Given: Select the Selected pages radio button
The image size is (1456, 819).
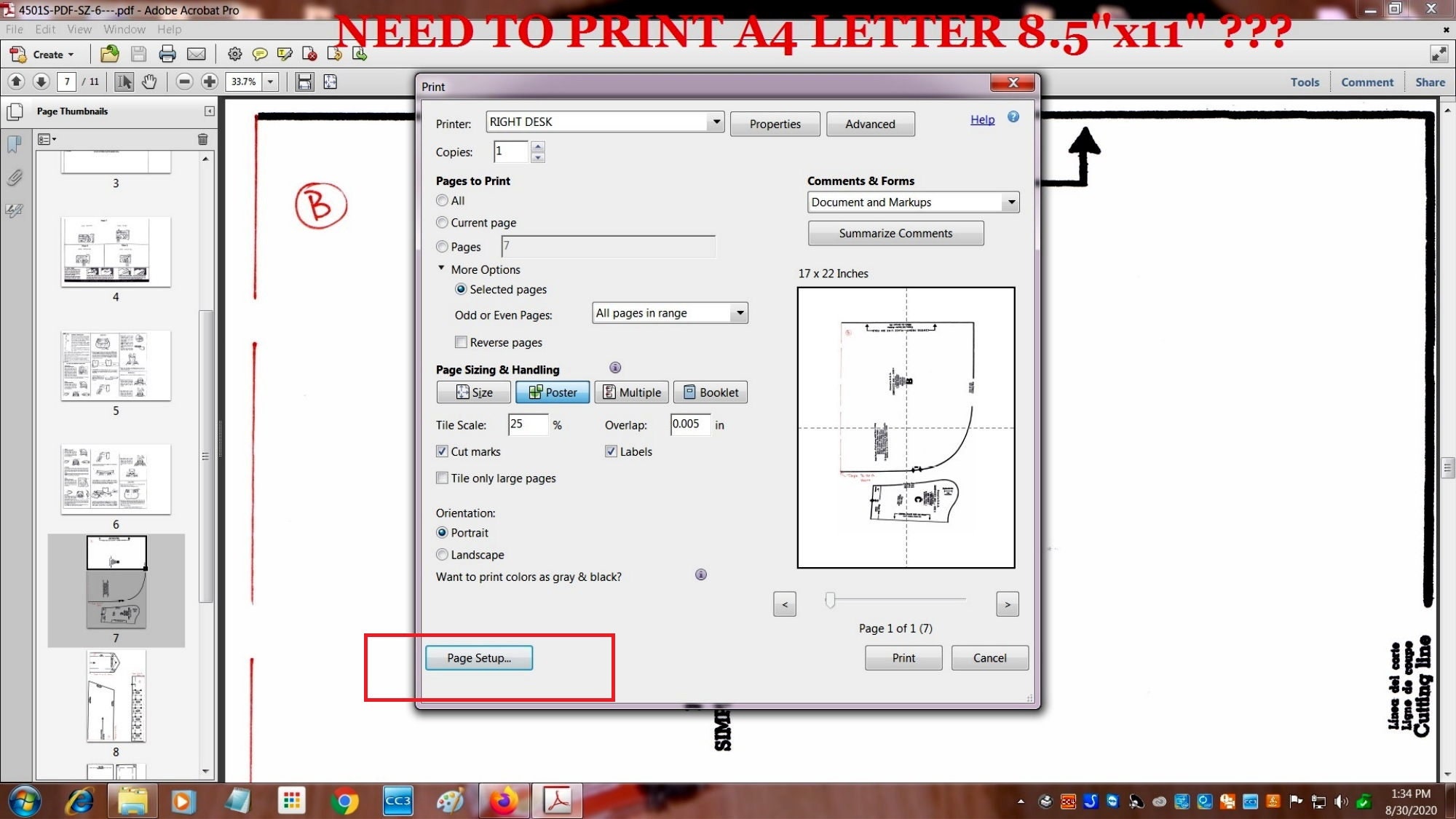Looking at the screenshot, I should pyautogui.click(x=461, y=289).
